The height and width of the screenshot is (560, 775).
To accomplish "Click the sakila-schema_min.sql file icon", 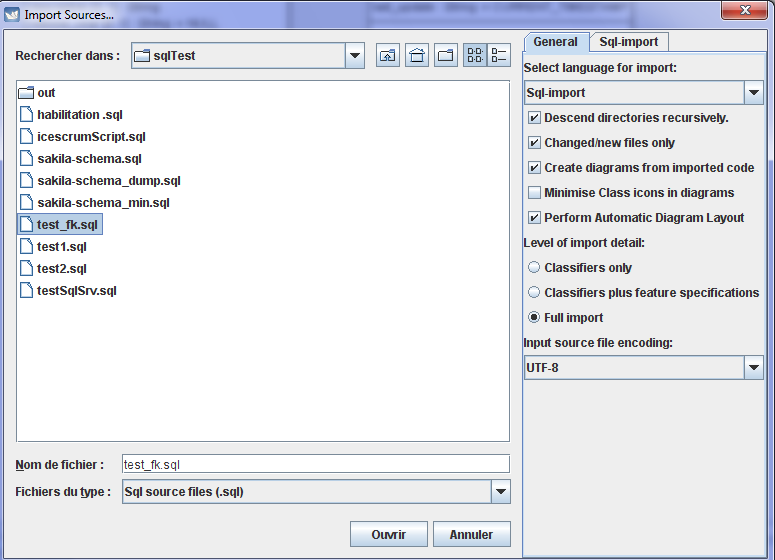I will tap(26, 203).
